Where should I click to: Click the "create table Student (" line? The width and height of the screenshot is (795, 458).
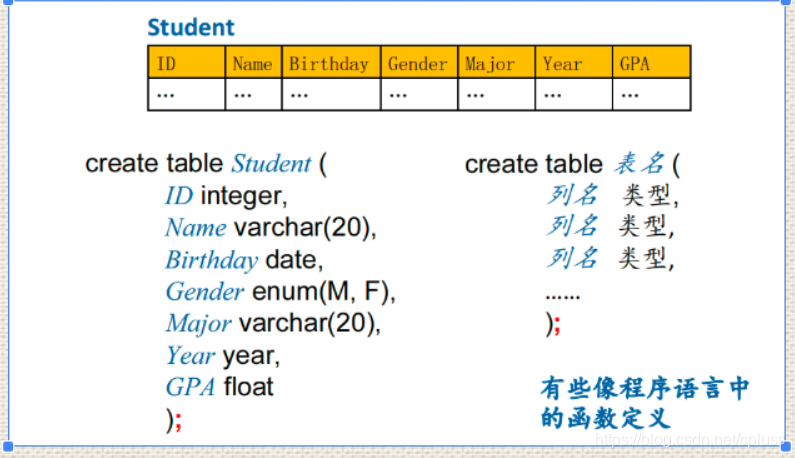pos(206,164)
